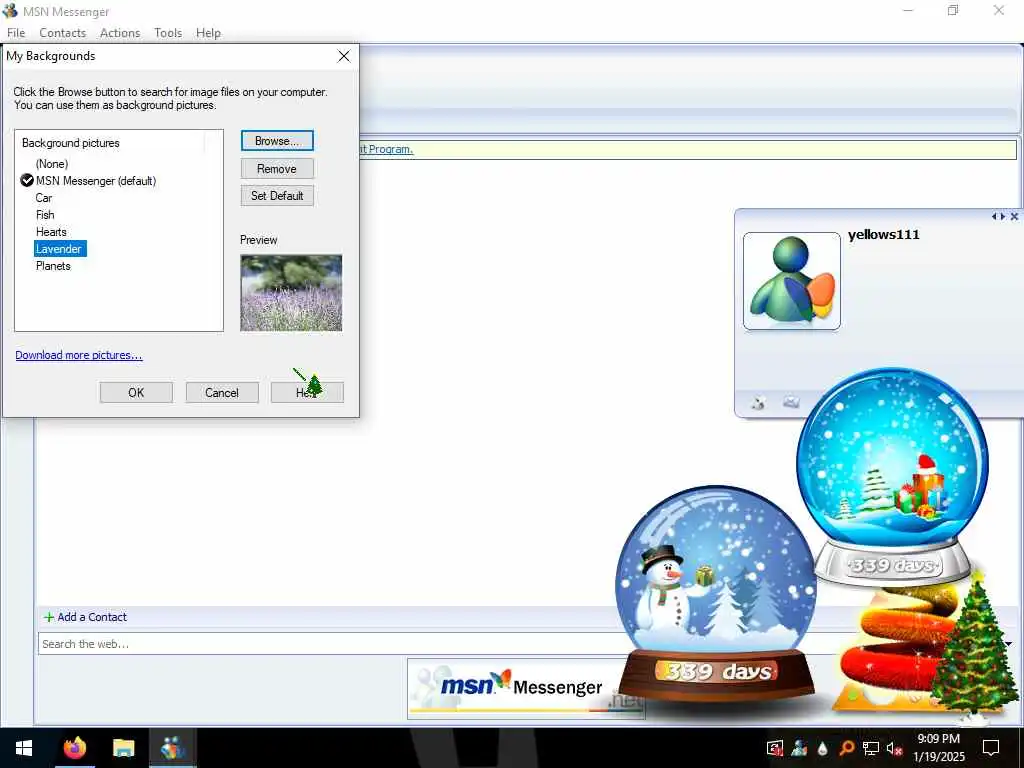Click Cancel in My Backgrounds dialog

pos(222,392)
